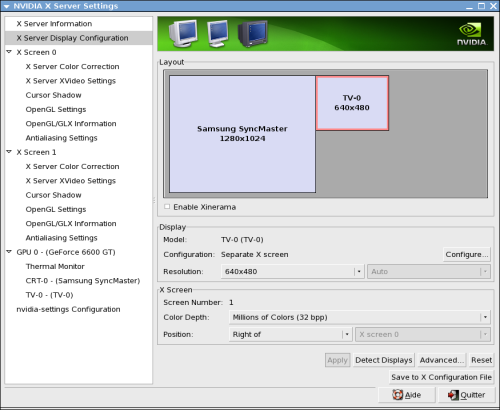500x410 pixels.
Task: Click the Quitter exit door icon
Action: point(453,395)
